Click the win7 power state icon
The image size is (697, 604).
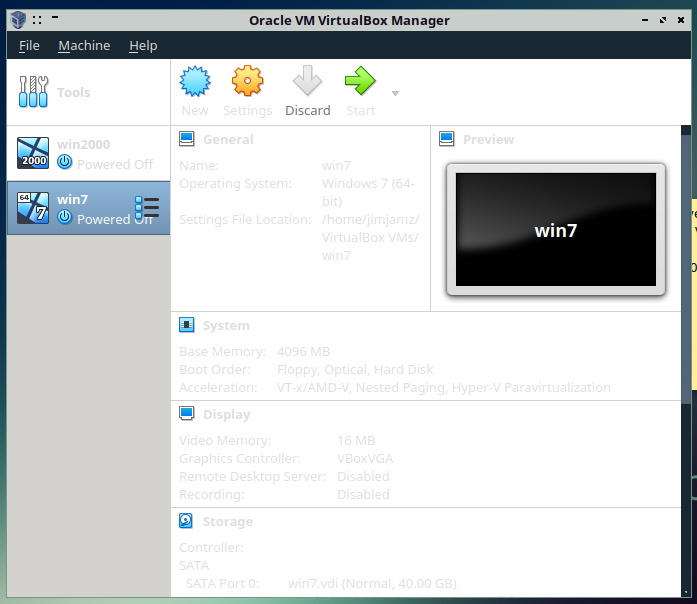[x=64, y=217]
